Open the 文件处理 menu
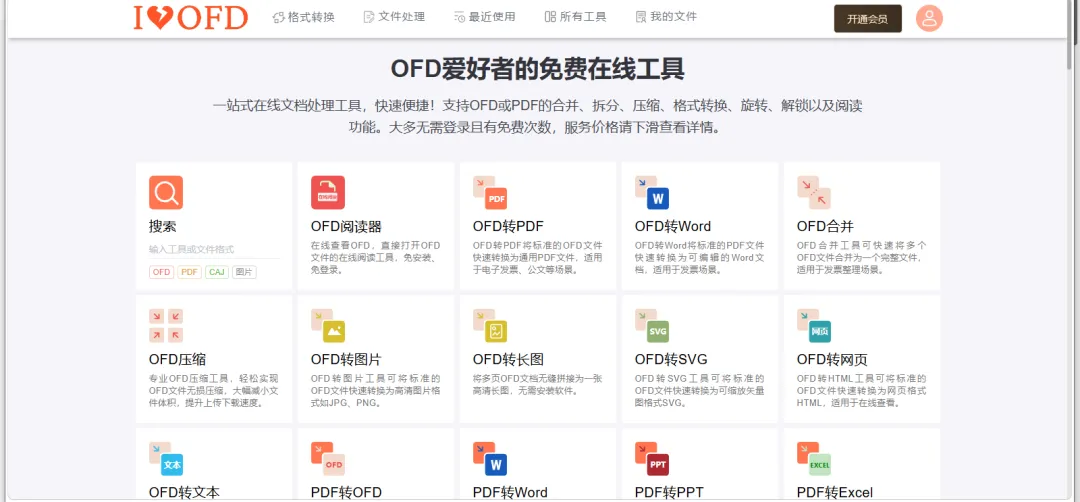 [394, 17]
